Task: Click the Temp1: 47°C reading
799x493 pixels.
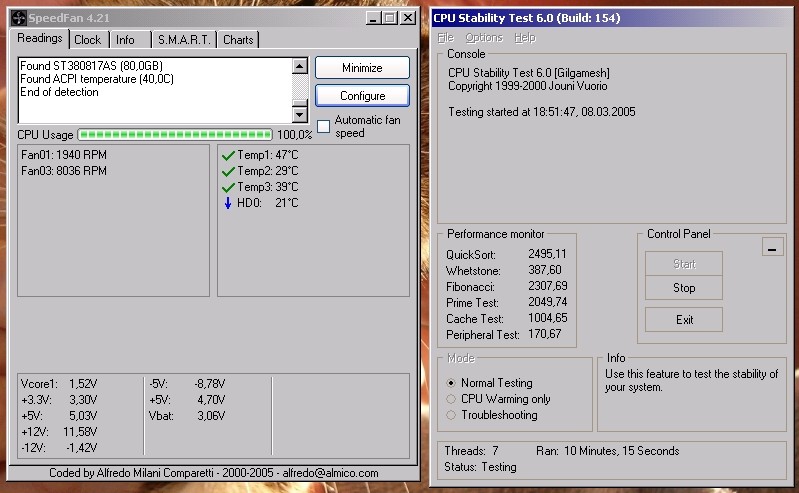Action: point(268,155)
